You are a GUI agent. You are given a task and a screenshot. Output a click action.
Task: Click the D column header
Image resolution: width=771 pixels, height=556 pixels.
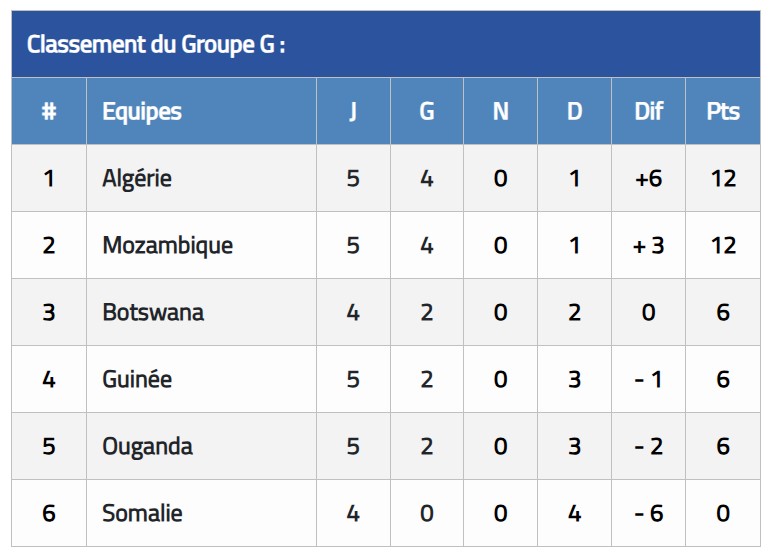(574, 111)
